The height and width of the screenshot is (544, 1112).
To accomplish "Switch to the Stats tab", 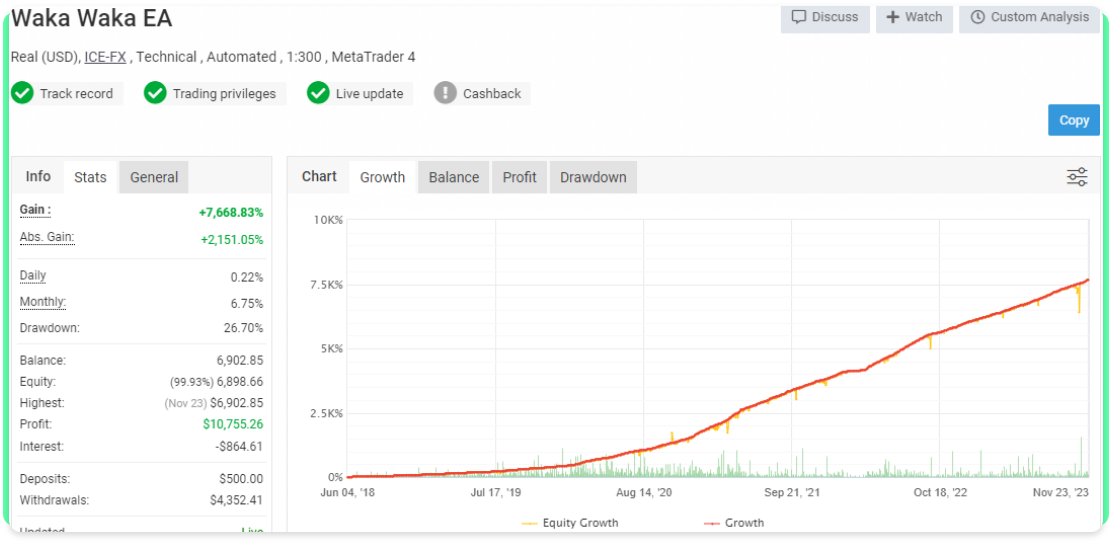I will click(90, 177).
